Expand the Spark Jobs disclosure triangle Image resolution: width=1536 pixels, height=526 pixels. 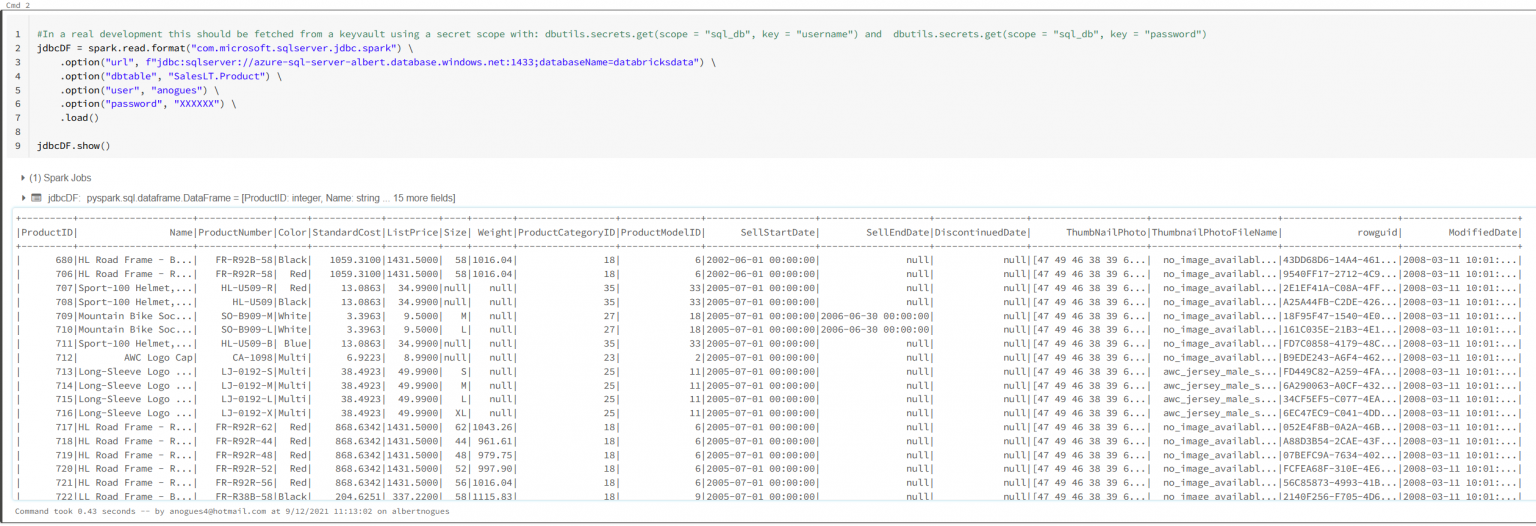[23, 178]
